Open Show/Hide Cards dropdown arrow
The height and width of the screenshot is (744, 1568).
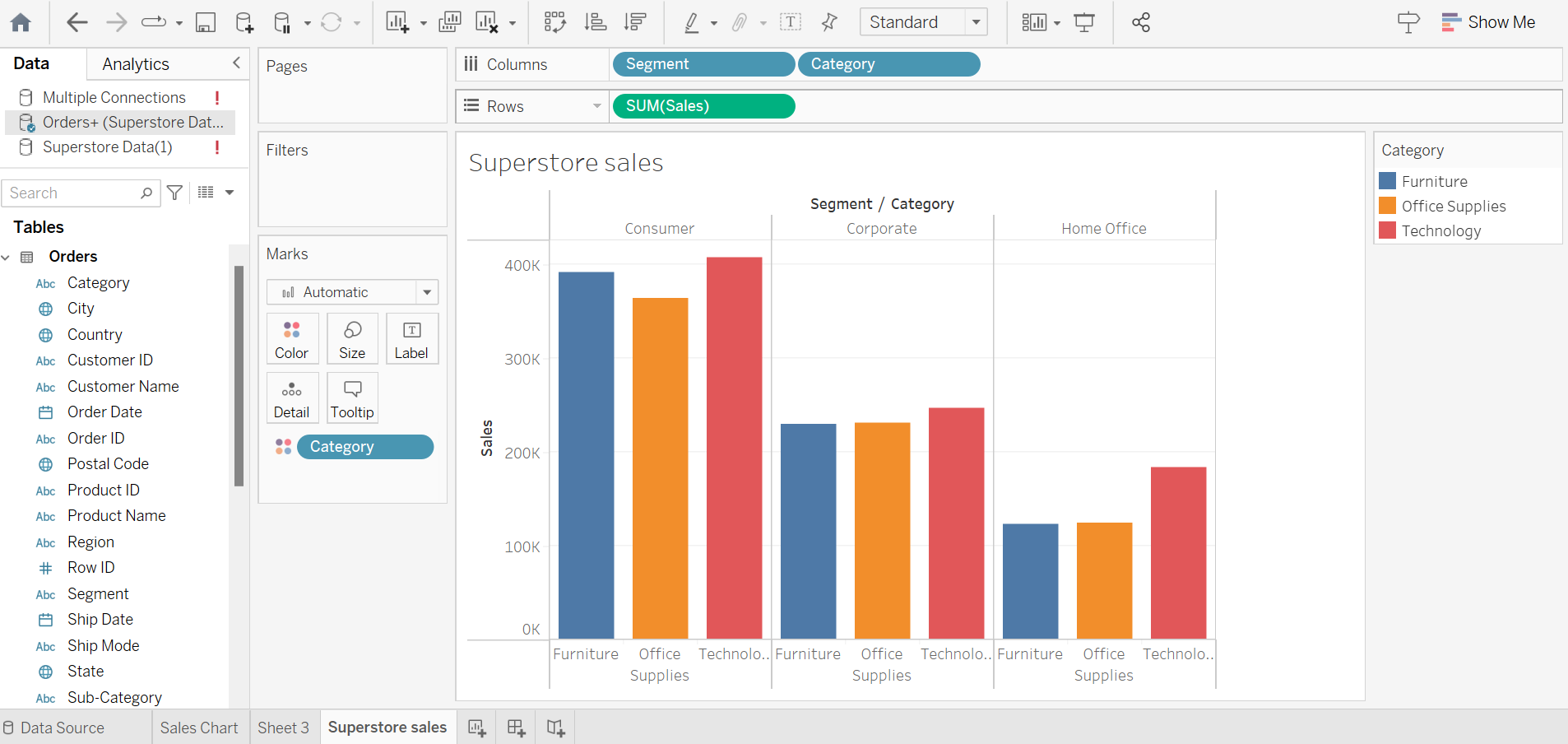pyautogui.click(x=1057, y=23)
